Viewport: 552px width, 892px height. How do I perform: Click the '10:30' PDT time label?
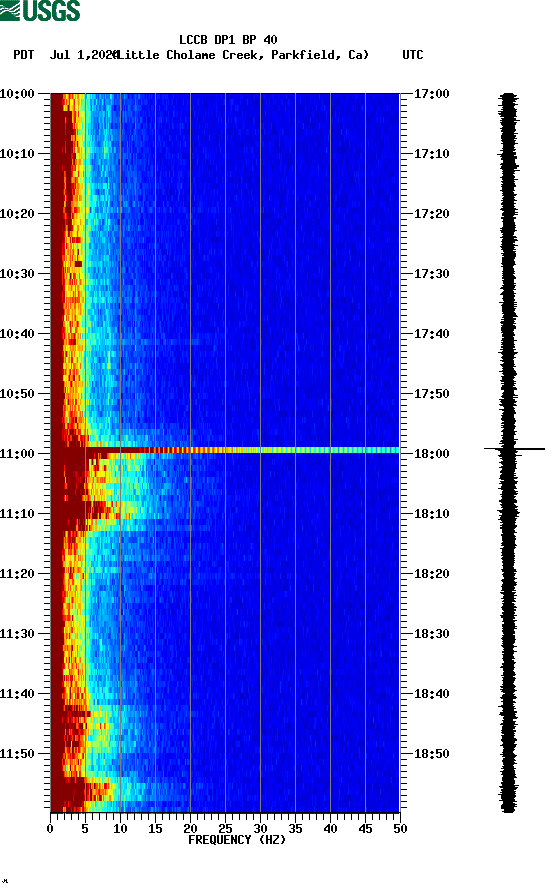pyautogui.click(x=17, y=274)
